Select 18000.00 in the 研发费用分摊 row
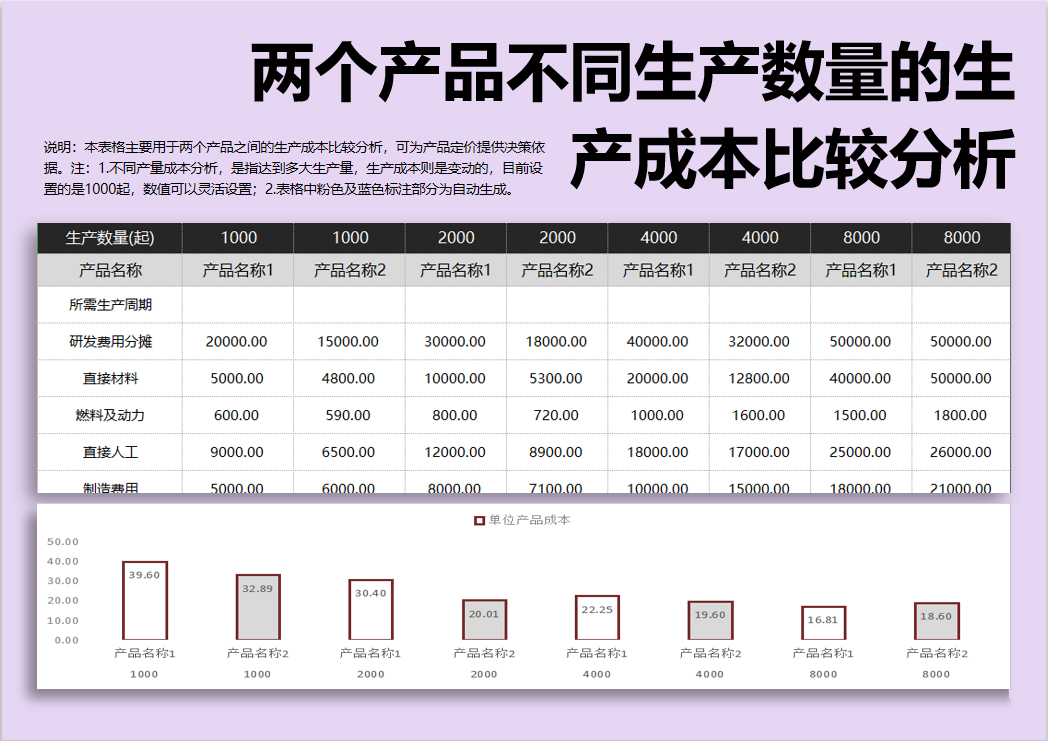This screenshot has height=741, width=1048. pyautogui.click(x=556, y=341)
